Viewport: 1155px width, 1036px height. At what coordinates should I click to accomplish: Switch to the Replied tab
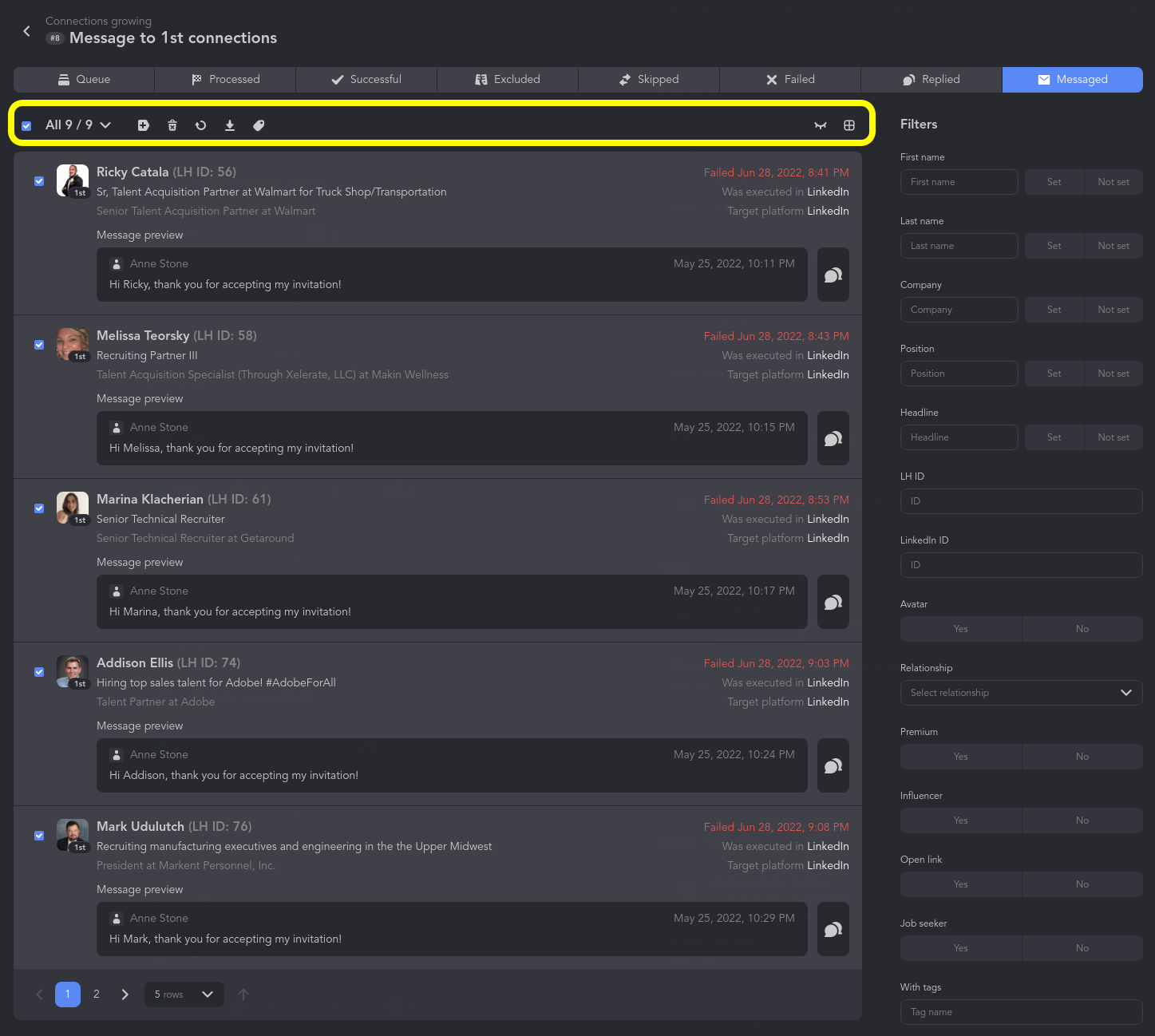click(932, 80)
